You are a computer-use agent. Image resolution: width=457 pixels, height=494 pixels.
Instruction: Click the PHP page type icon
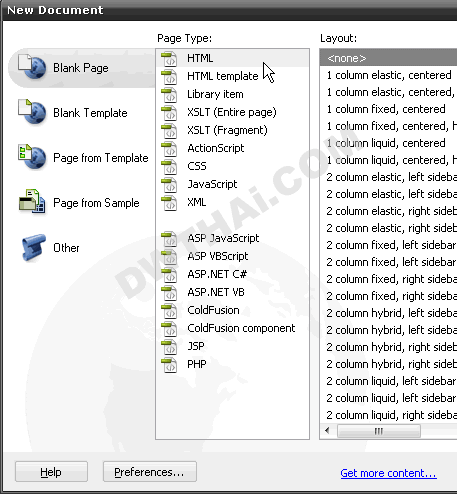169,365
